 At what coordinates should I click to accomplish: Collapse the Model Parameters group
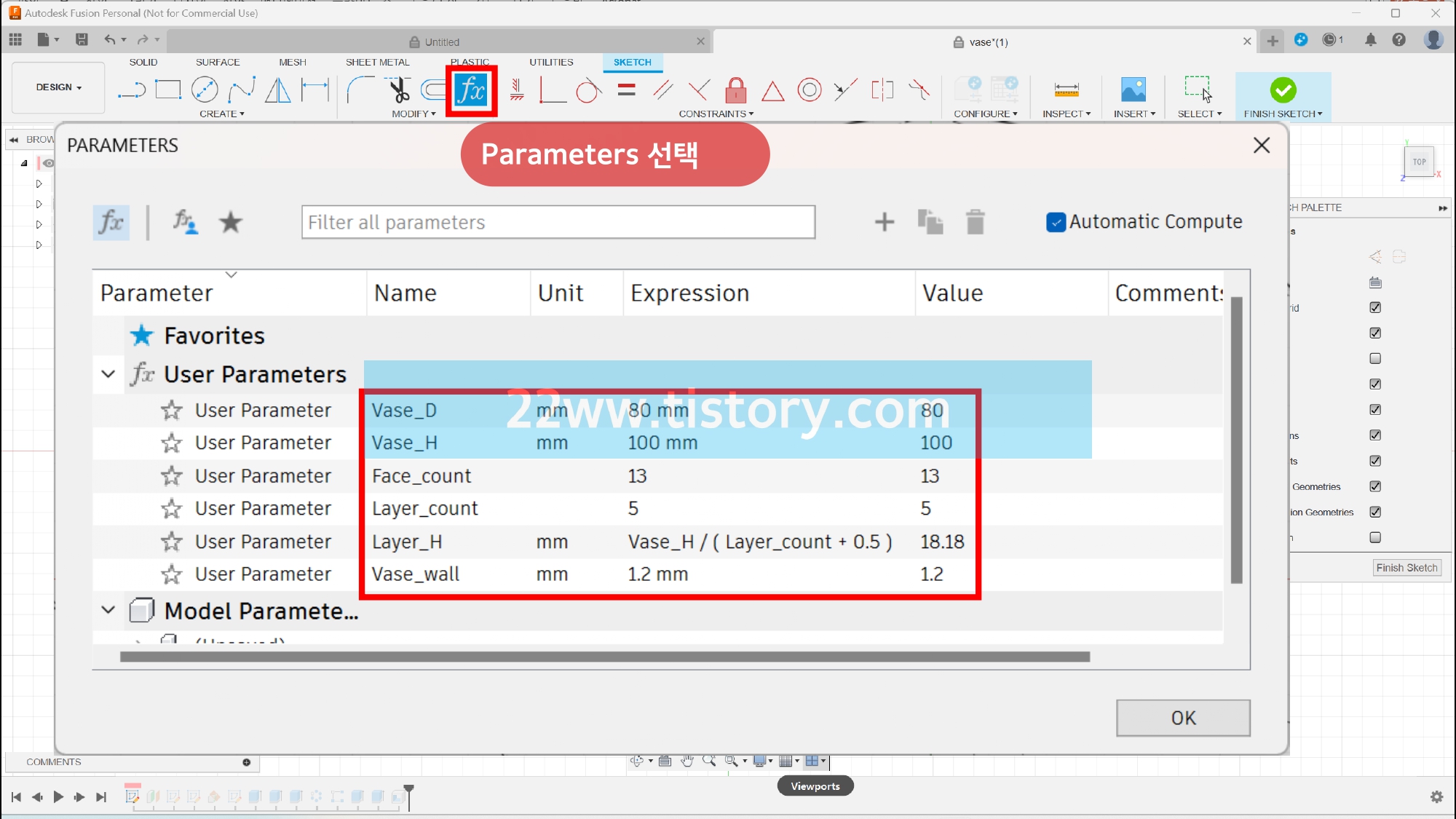click(x=108, y=610)
